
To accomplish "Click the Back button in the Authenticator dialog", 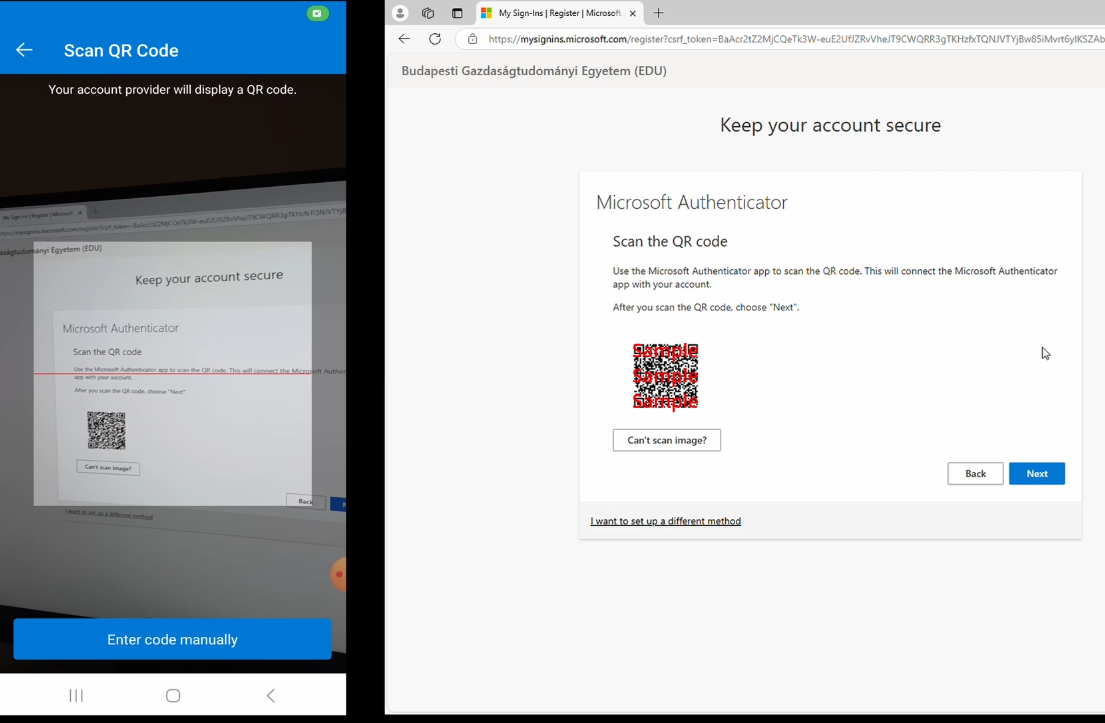I will pos(975,474).
